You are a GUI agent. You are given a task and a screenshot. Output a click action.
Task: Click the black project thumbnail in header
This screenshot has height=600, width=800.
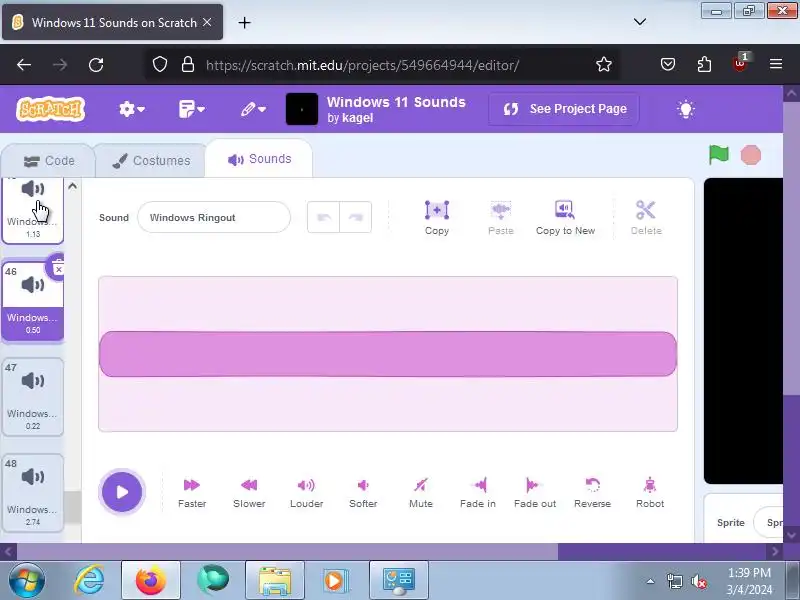[302, 109]
